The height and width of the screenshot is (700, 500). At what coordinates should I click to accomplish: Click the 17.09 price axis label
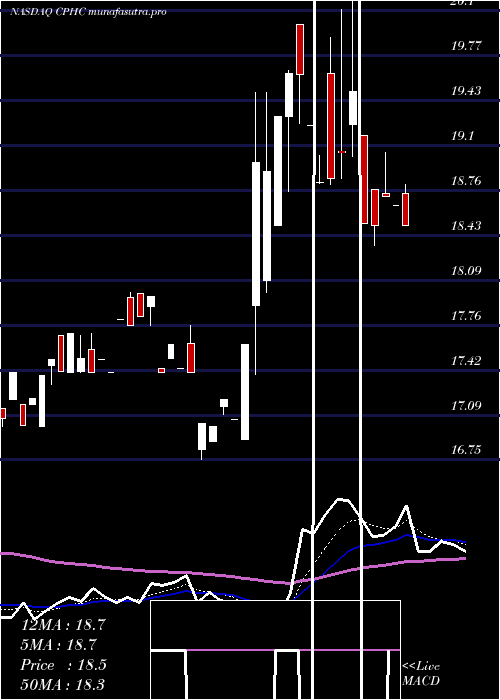(x=467, y=405)
